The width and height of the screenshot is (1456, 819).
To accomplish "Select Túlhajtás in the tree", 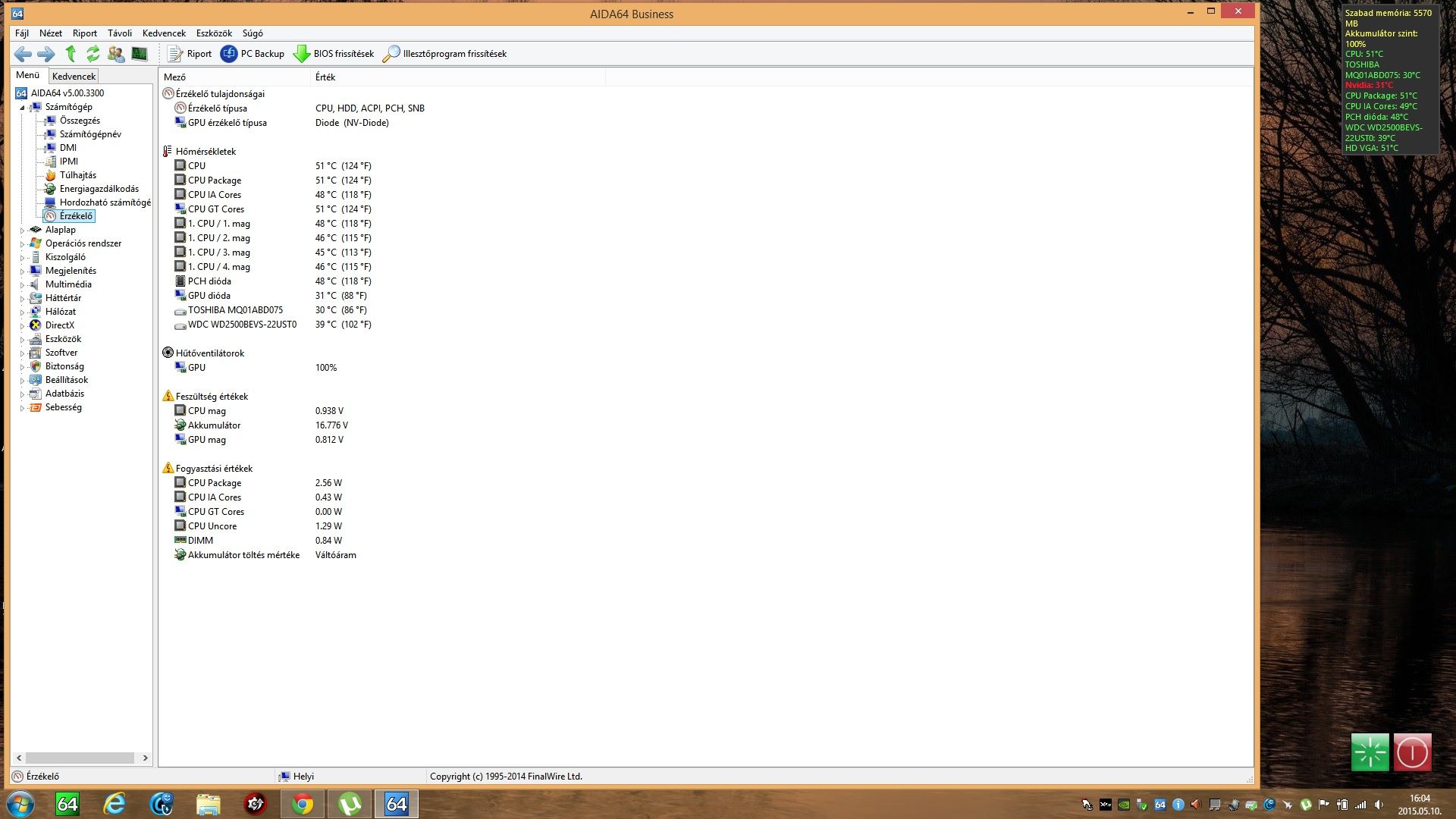I will pyautogui.click(x=78, y=175).
